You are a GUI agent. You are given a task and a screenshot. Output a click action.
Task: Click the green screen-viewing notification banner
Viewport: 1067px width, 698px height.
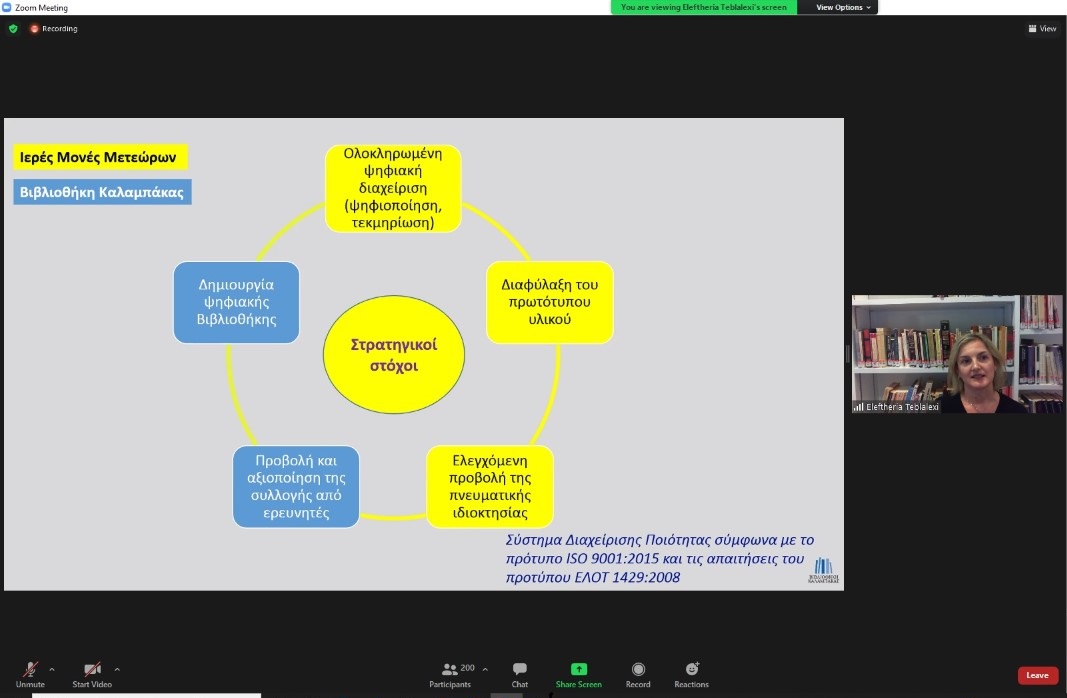704,7
